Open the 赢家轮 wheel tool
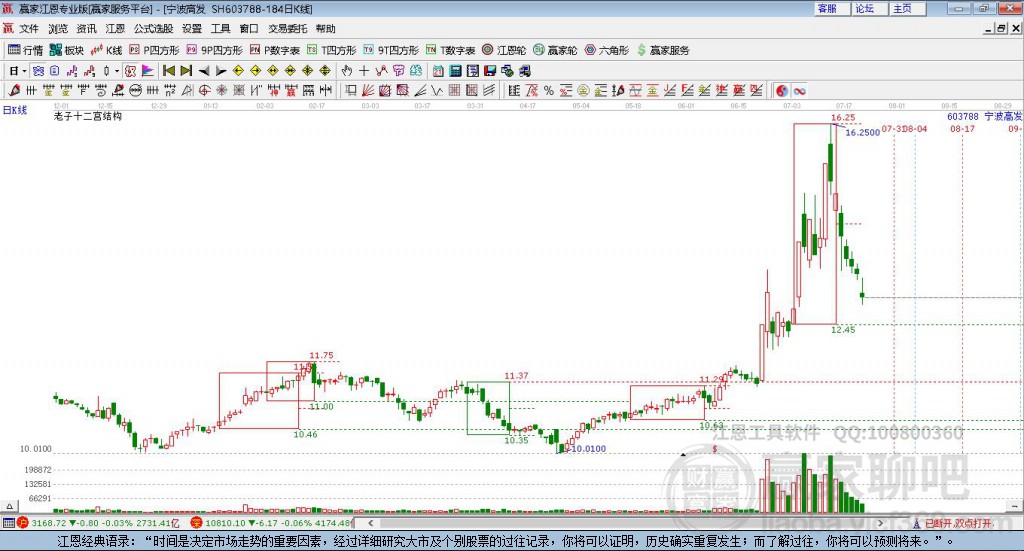Image resolution: width=1024 pixels, height=551 pixels. tap(555, 50)
